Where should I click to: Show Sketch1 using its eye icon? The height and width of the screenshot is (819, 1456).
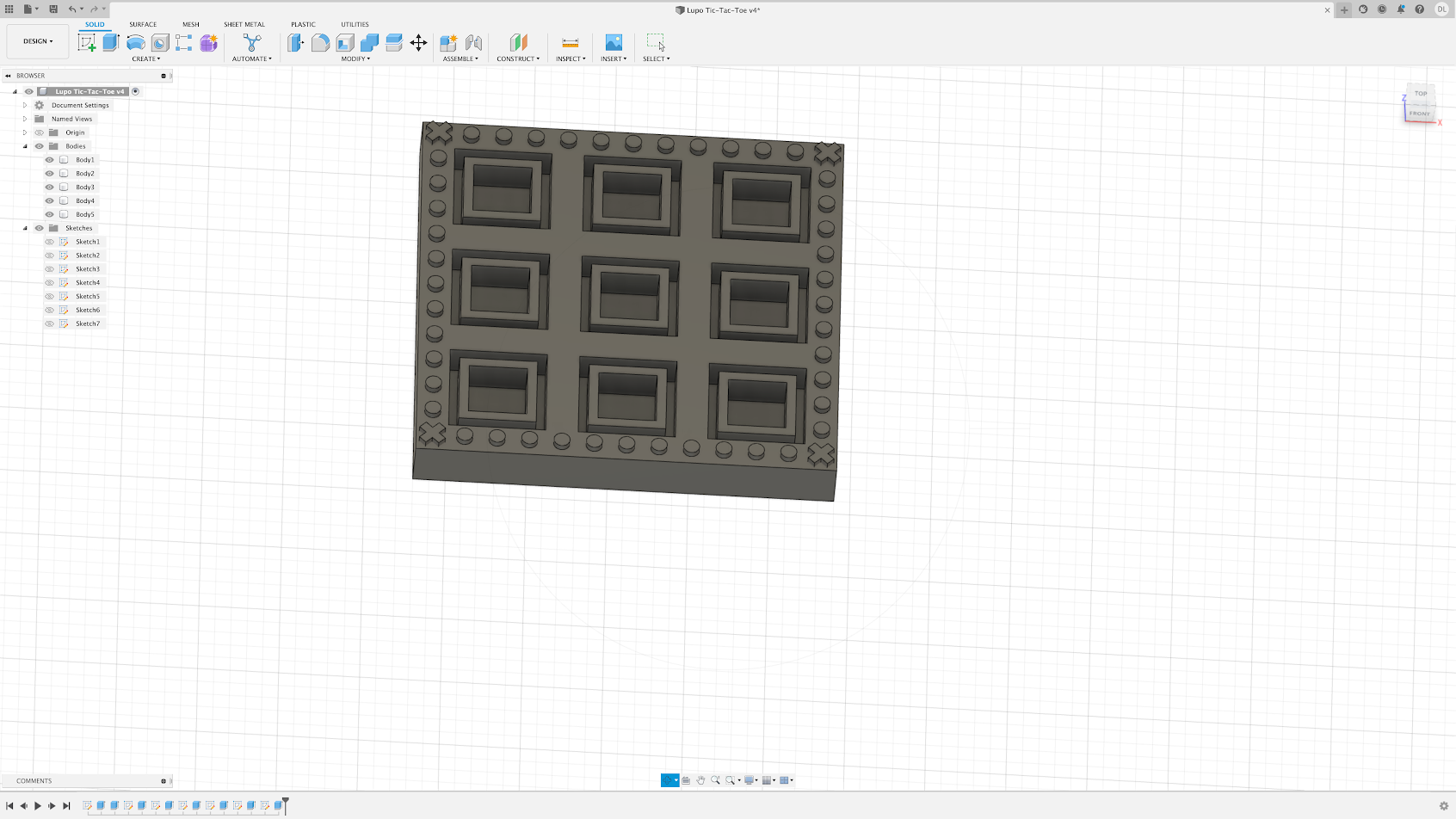click(x=50, y=242)
